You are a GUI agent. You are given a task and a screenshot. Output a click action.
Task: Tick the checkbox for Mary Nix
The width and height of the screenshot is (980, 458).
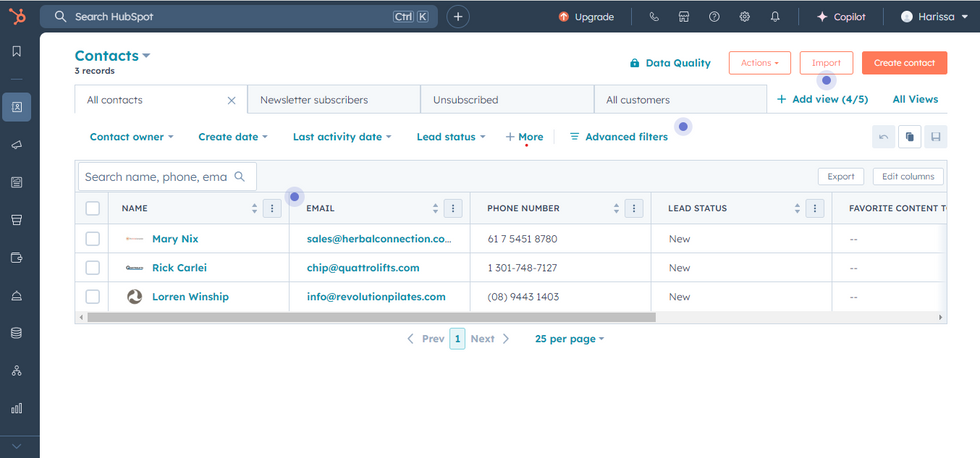92,239
